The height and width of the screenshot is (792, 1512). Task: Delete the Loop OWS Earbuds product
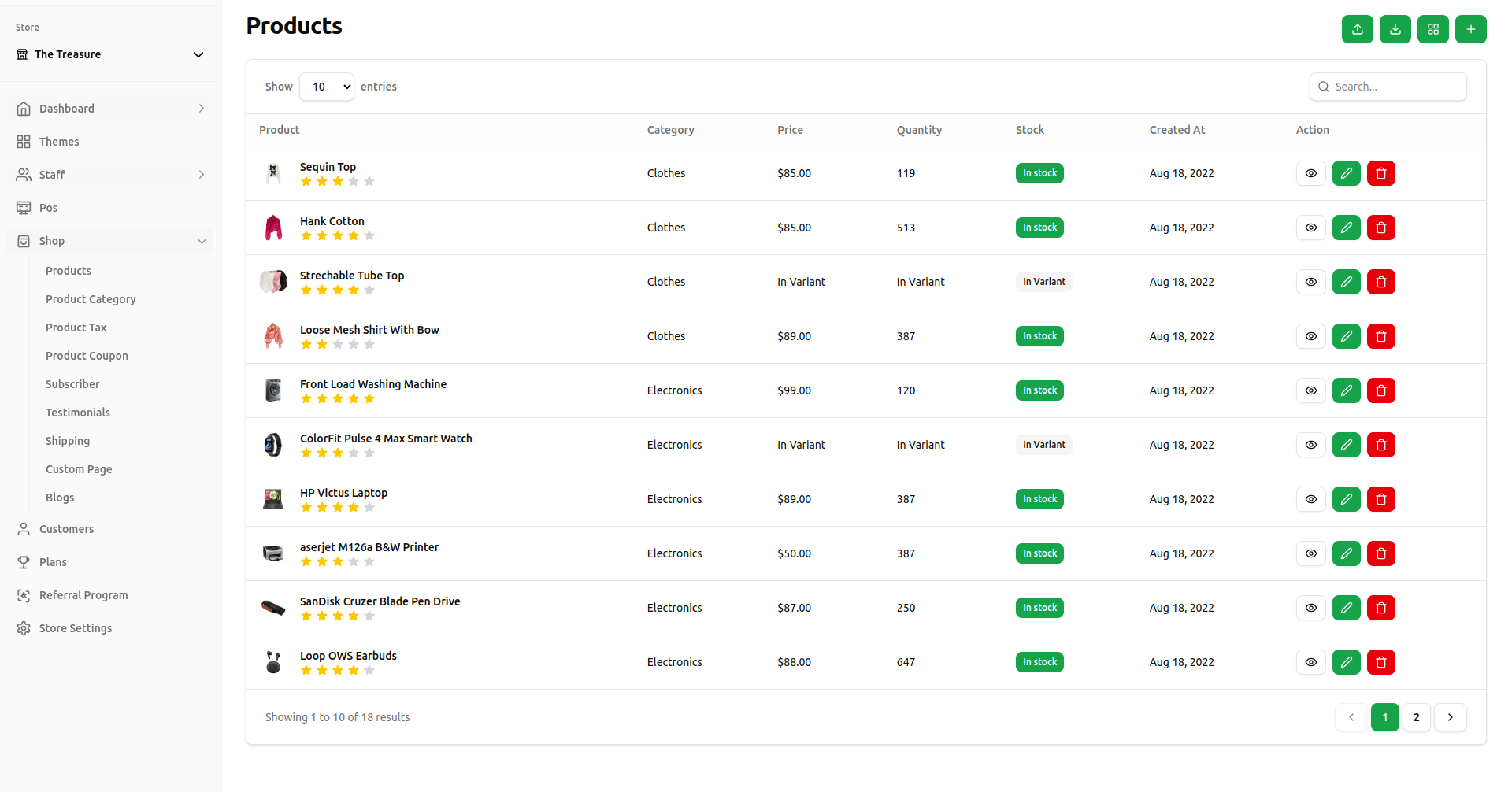coord(1380,662)
